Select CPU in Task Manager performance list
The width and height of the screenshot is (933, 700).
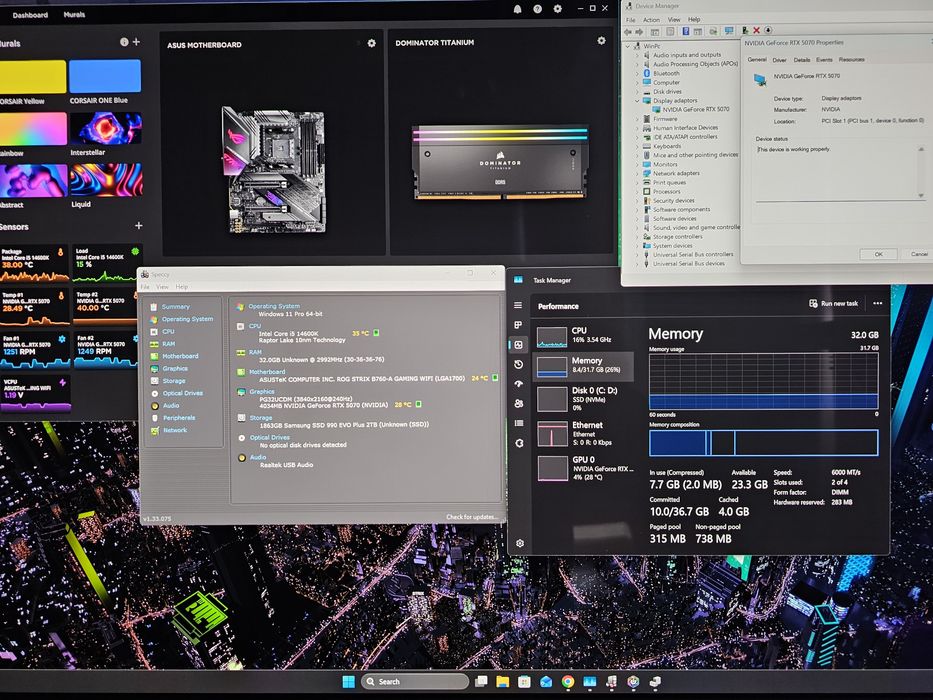pos(582,336)
